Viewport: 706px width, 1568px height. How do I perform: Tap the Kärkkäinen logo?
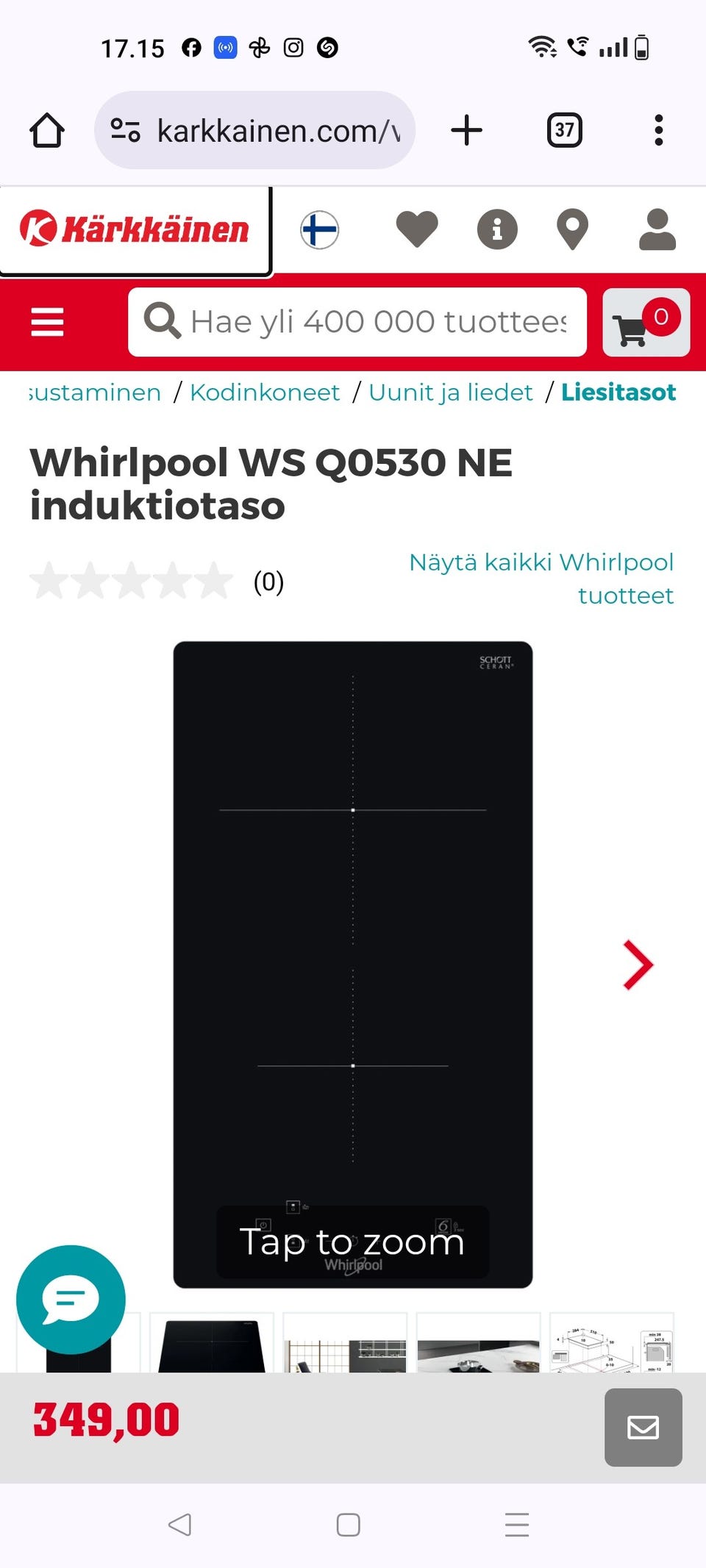point(135,229)
